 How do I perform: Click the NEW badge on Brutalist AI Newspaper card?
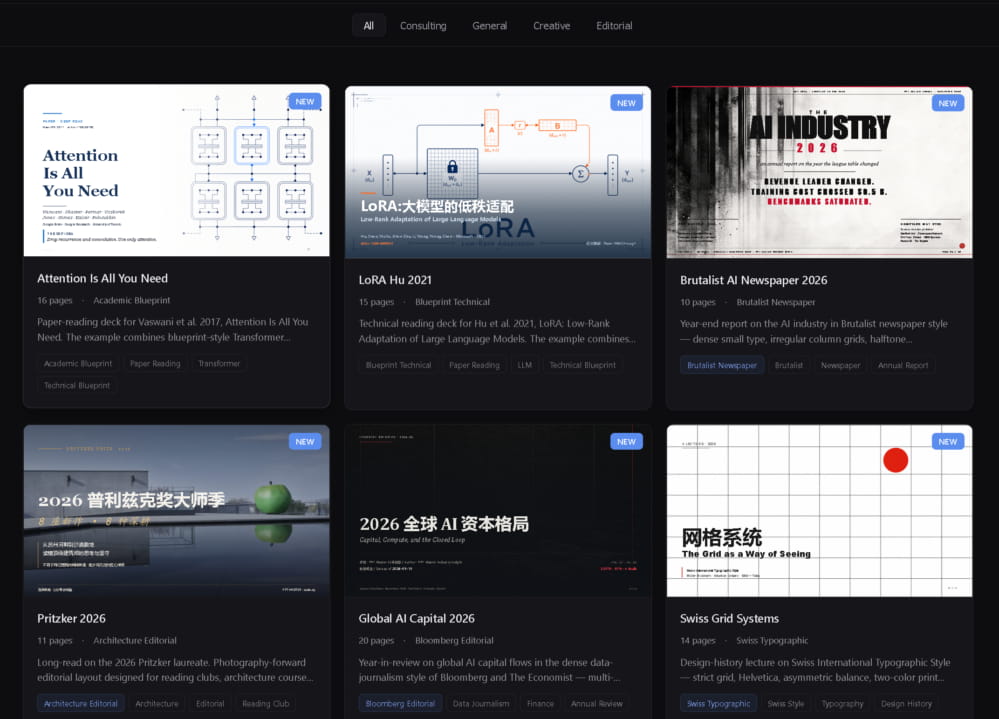pyautogui.click(x=947, y=103)
